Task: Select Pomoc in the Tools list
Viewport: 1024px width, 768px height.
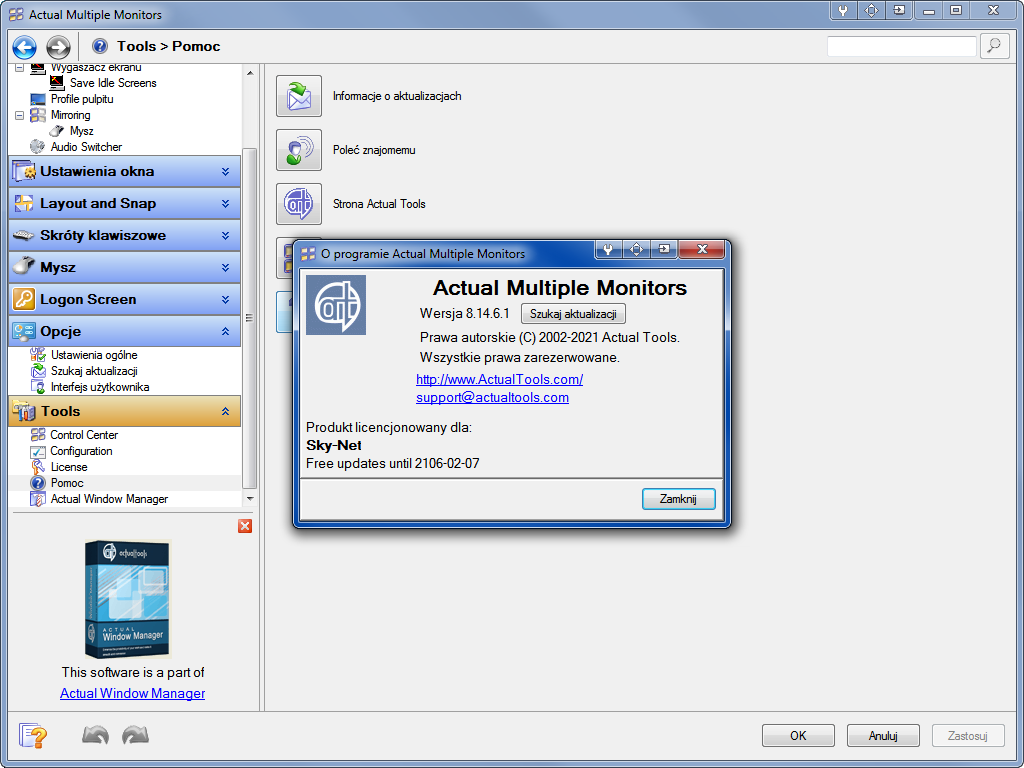Action: tap(67, 483)
